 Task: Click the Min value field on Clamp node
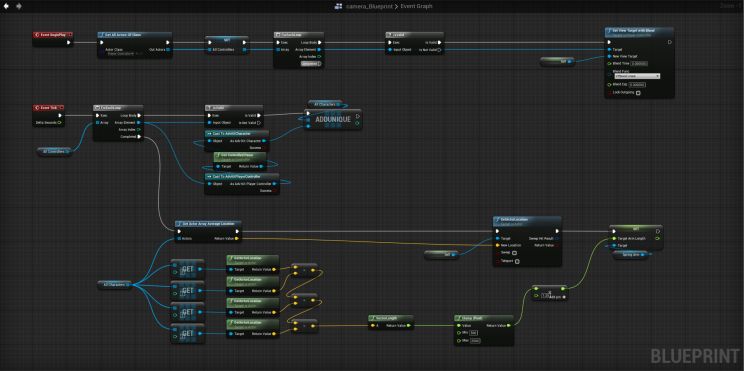tap(474, 333)
